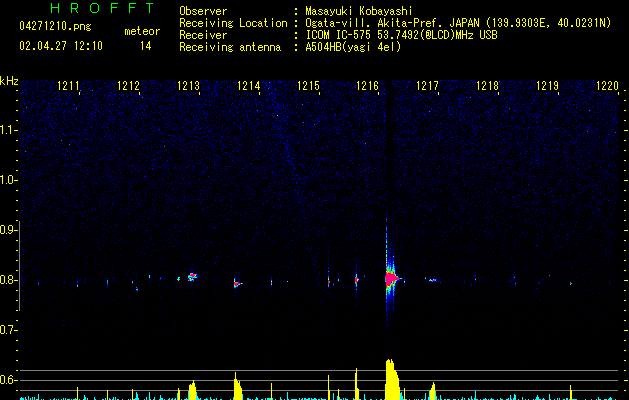The width and height of the screenshot is (629, 400).
Task: Click the 1.1 kHz axis label
Action: 8,130
